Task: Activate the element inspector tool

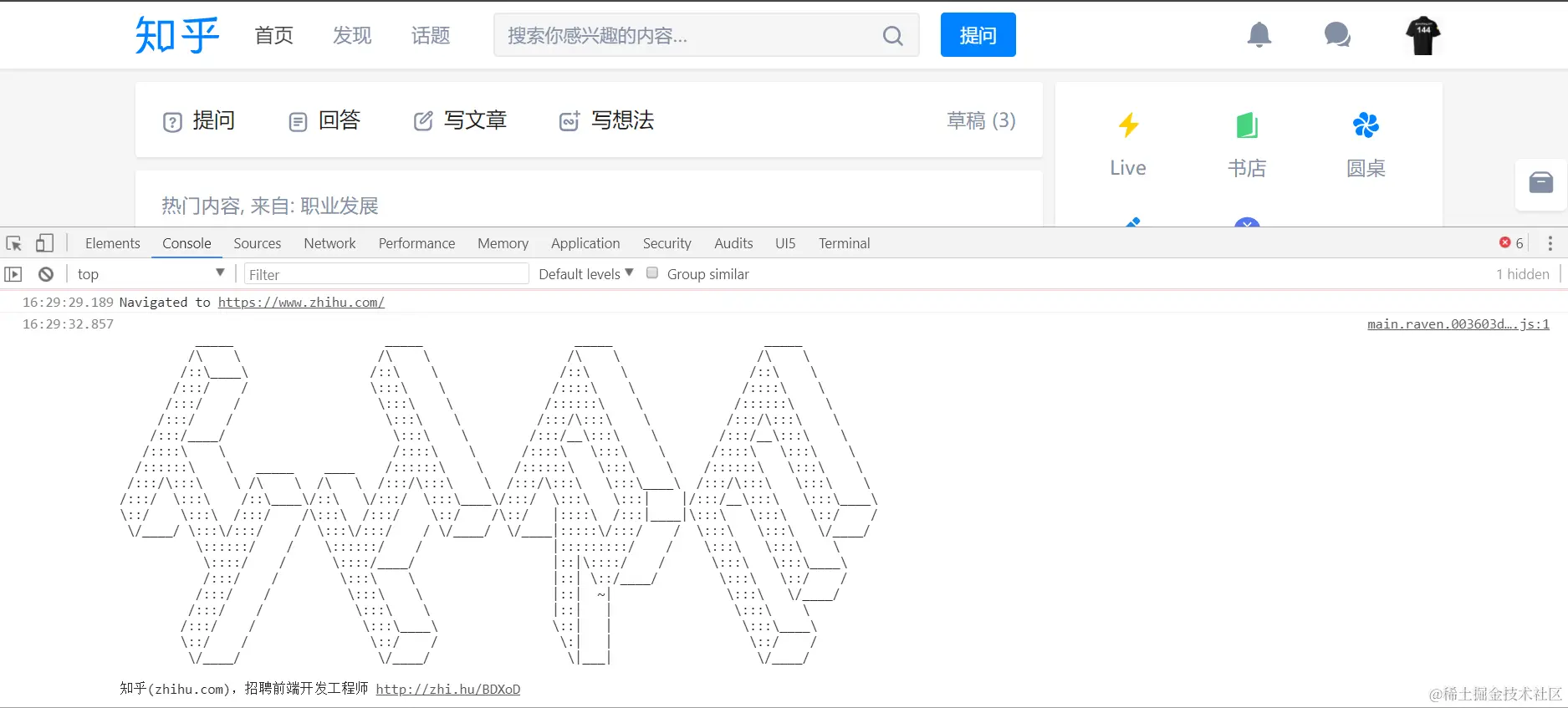Action: [14, 243]
